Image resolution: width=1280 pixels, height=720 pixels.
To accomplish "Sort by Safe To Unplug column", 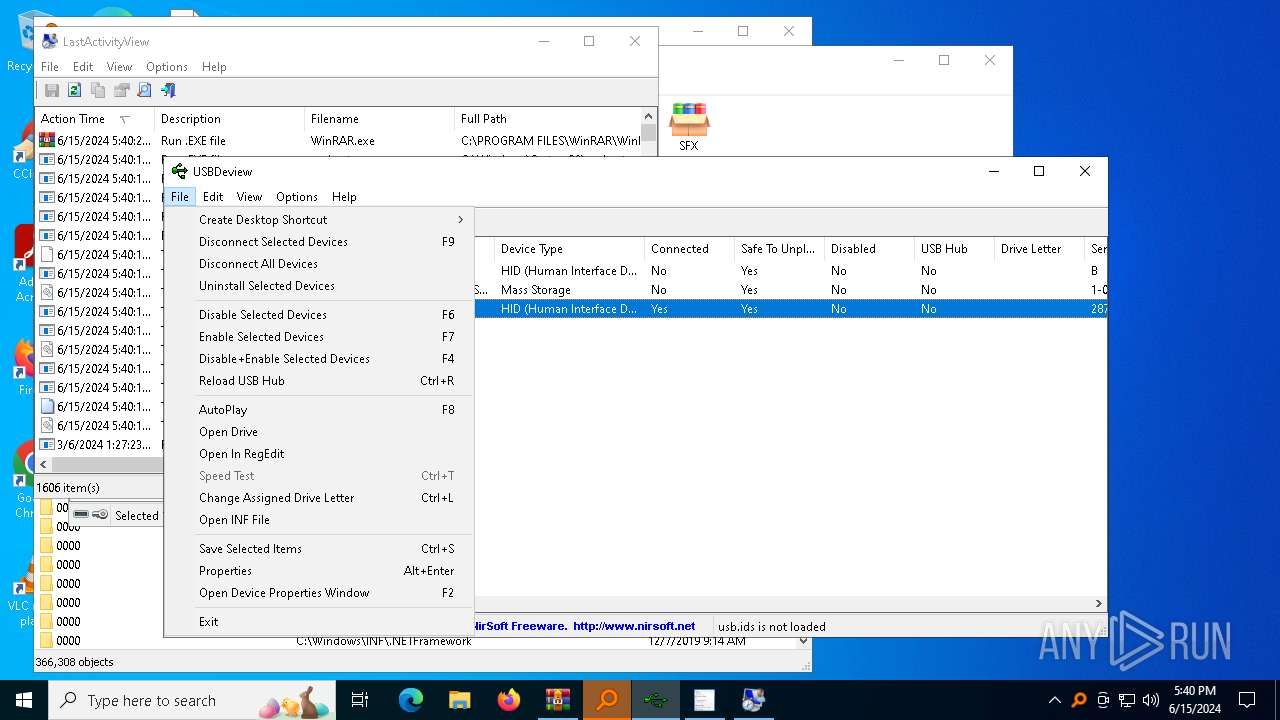I will (779, 249).
